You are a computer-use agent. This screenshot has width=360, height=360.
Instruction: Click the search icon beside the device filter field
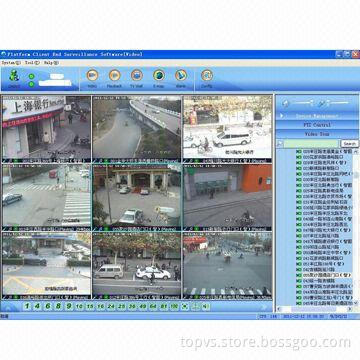point(280,144)
